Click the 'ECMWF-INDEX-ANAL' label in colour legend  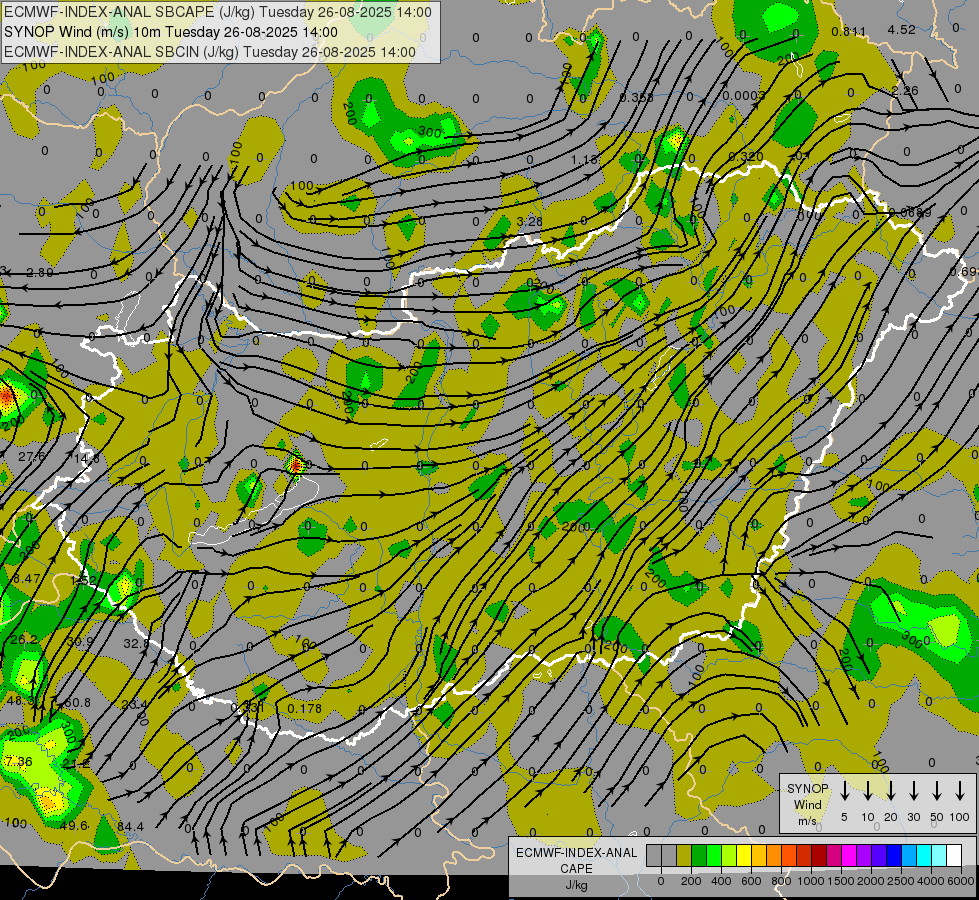click(x=576, y=853)
